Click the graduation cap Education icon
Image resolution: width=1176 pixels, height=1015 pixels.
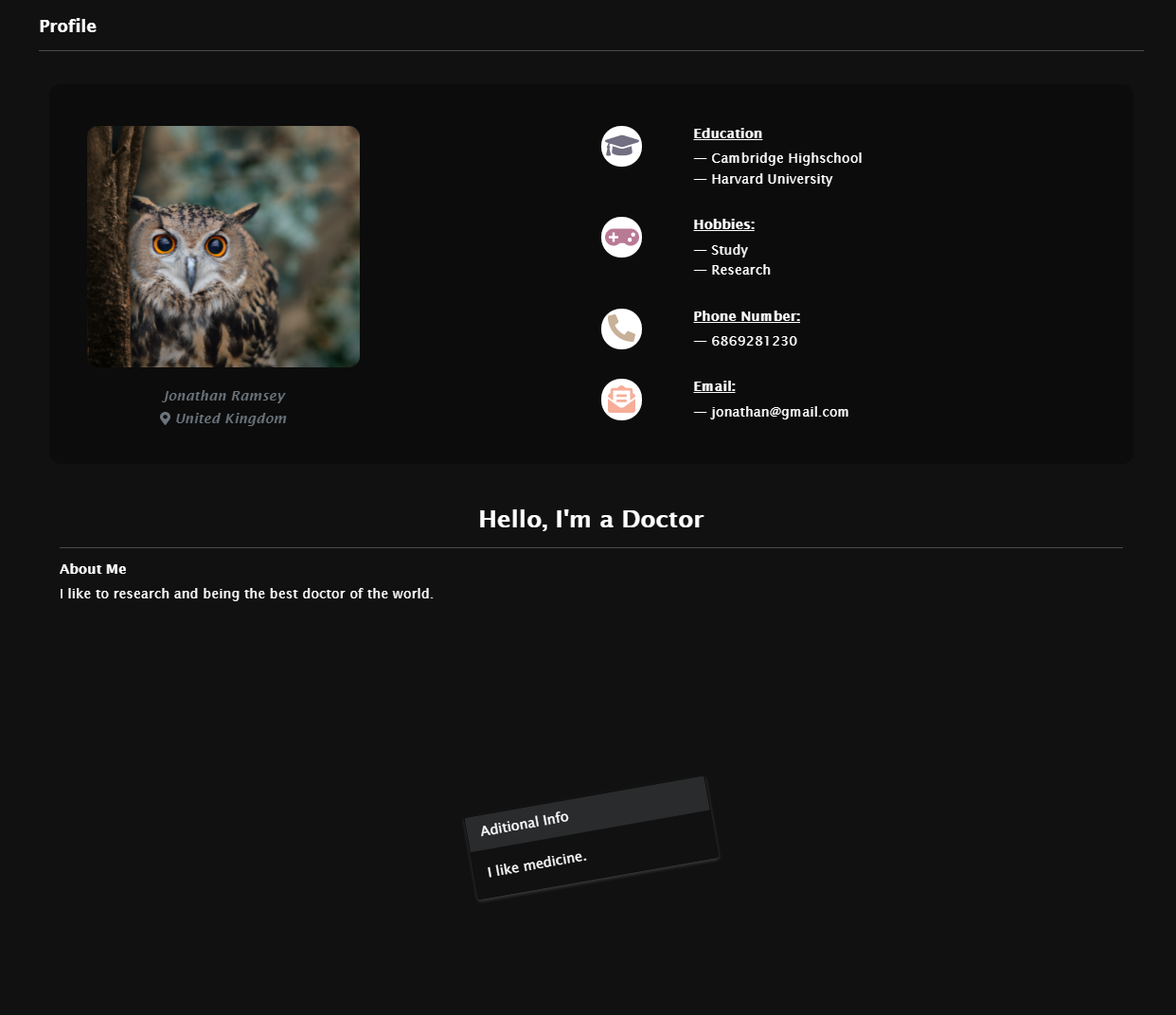[x=621, y=146]
